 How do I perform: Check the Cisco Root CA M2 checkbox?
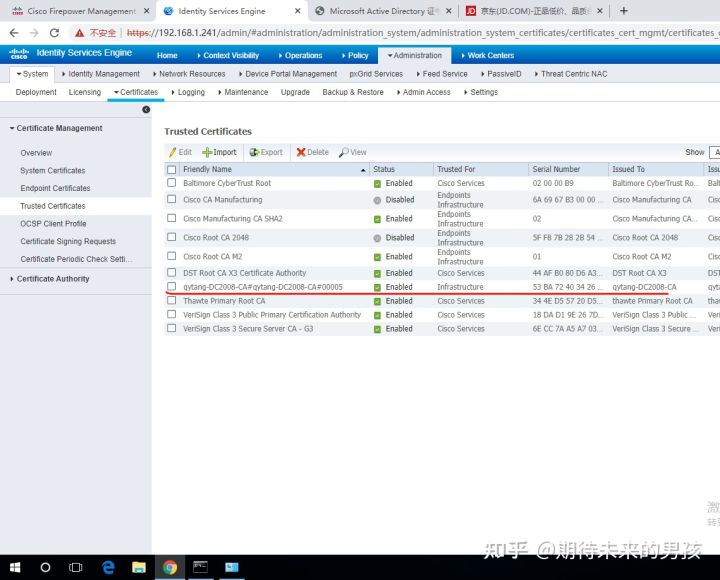pos(172,256)
